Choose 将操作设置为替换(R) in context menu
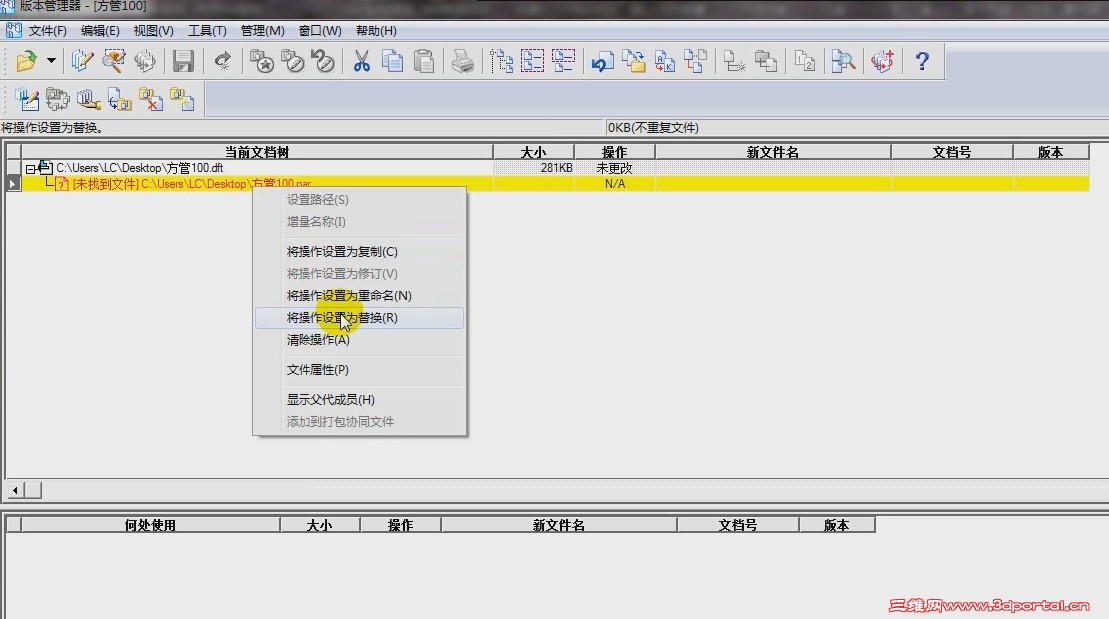This screenshot has height=619, width=1109. pos(359,318)
